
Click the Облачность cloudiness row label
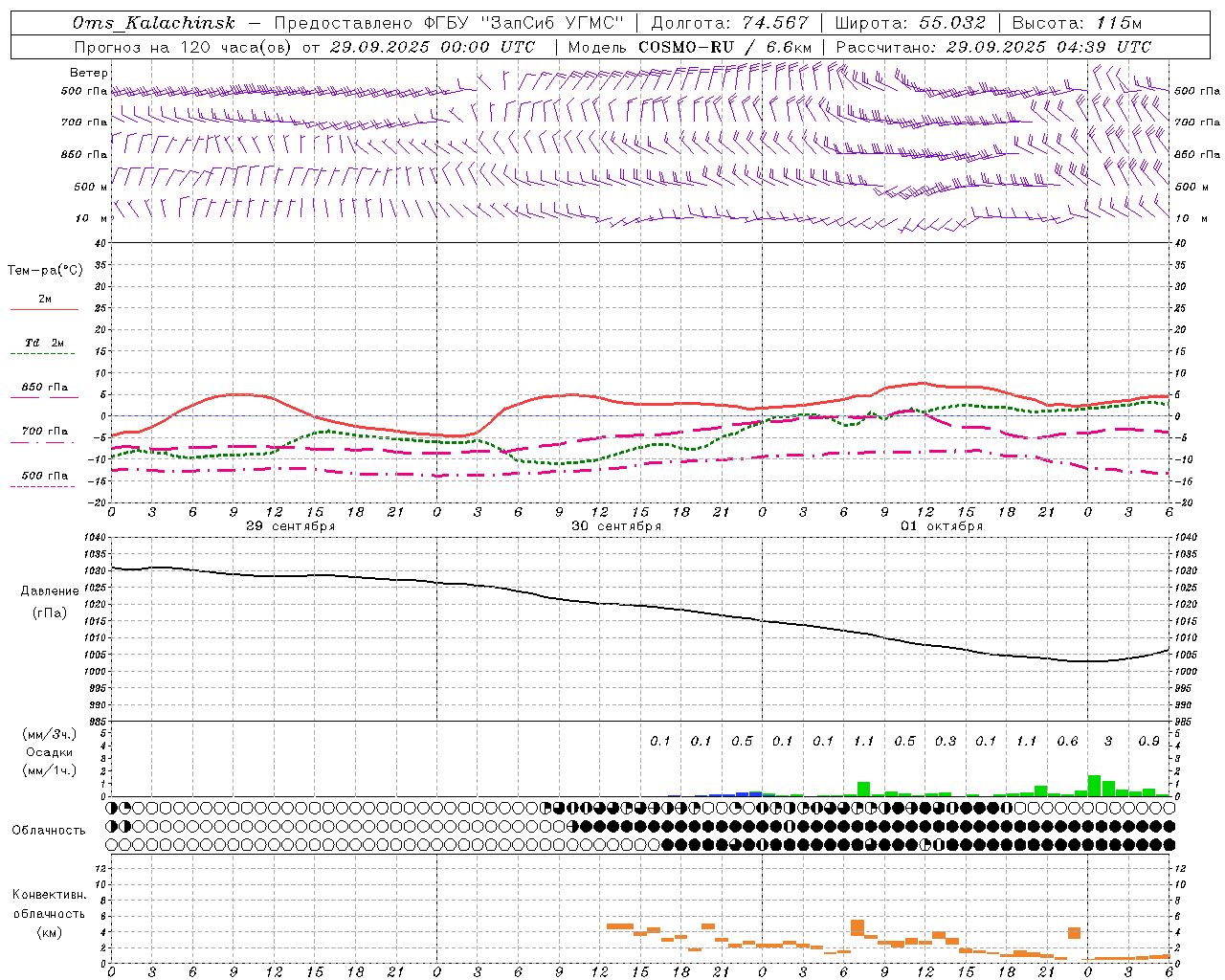pos(49,830)
